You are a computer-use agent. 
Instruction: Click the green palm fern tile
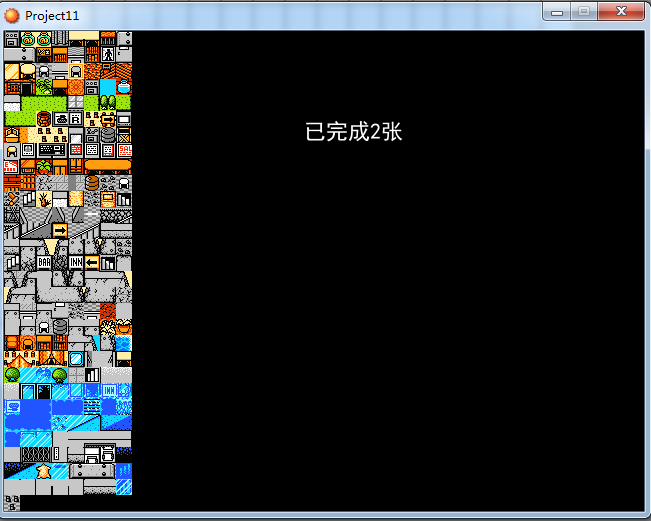coord(44,87)
